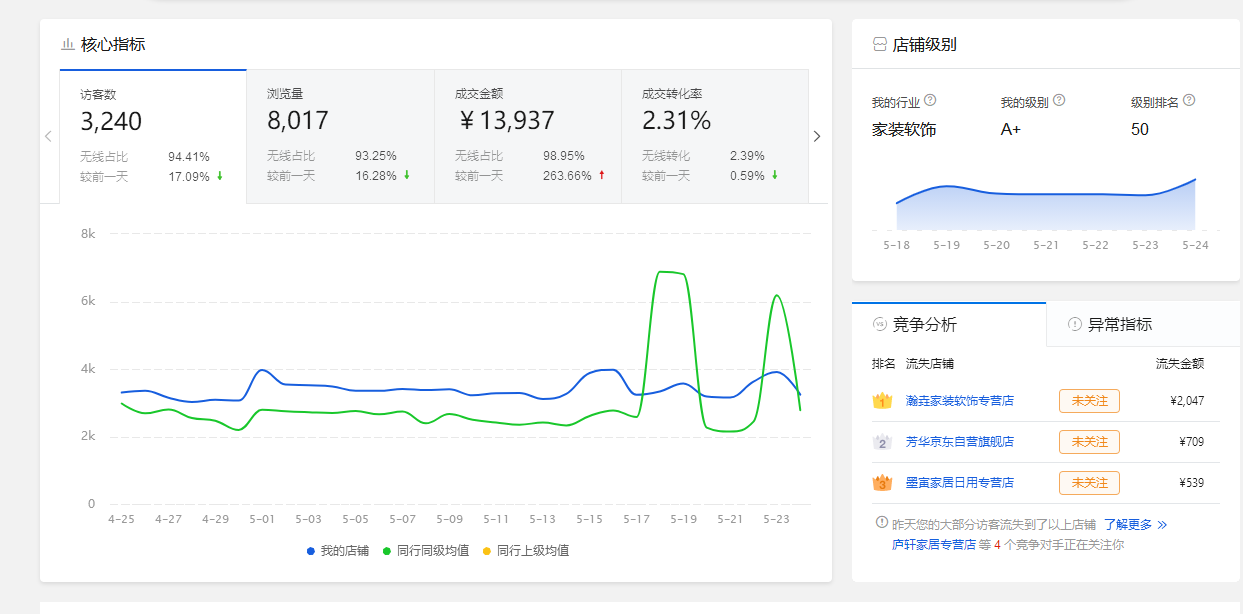This screenshot has height=614, width=1243.
Task: Click right arrow to reveal more metric cards
Action: [817, 135]
